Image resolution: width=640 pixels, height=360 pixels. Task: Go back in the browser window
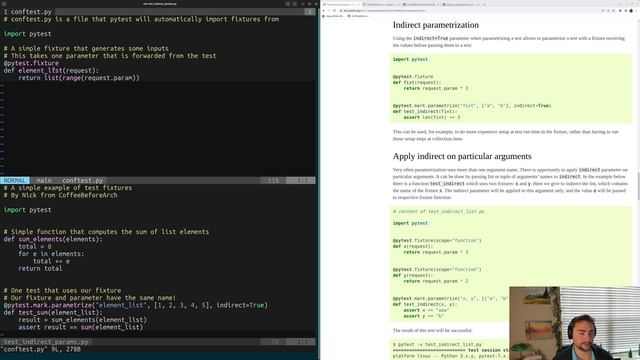pyautogui.click(x=324, y=11)
